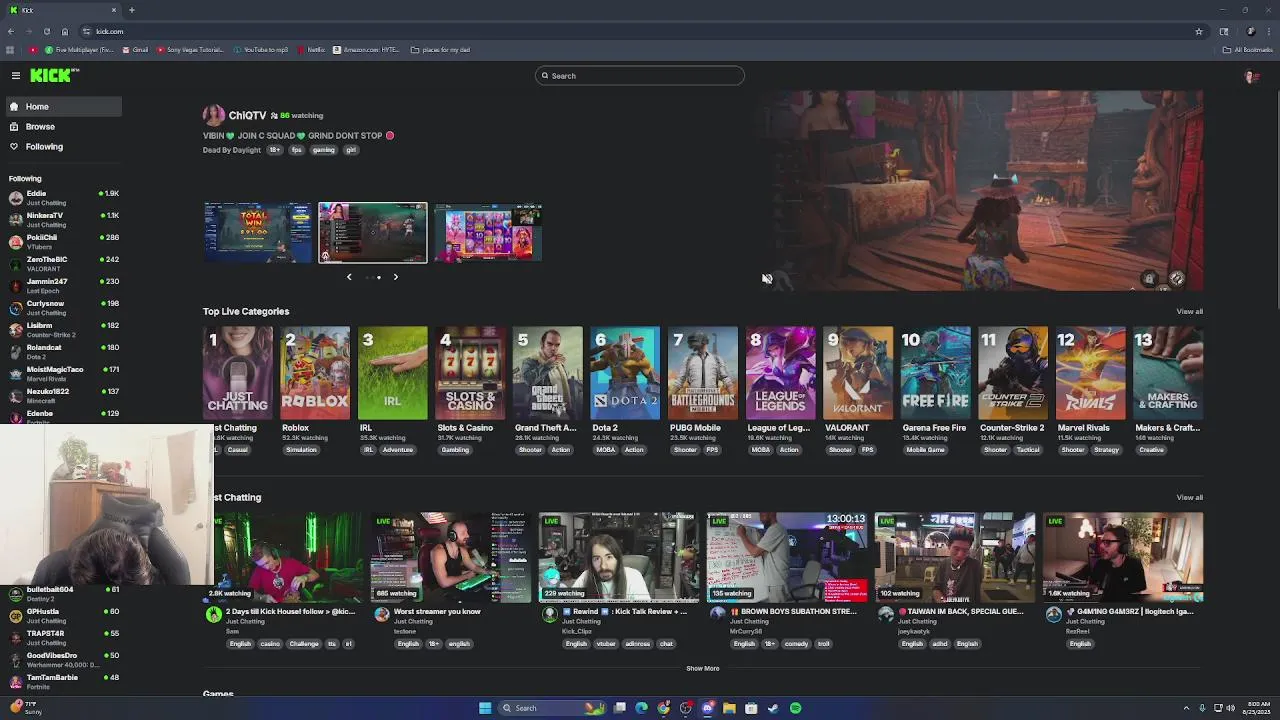The image size is (1280, 720).
Task: Open the TAIWAN IM BACK stream
Action: 954,558
